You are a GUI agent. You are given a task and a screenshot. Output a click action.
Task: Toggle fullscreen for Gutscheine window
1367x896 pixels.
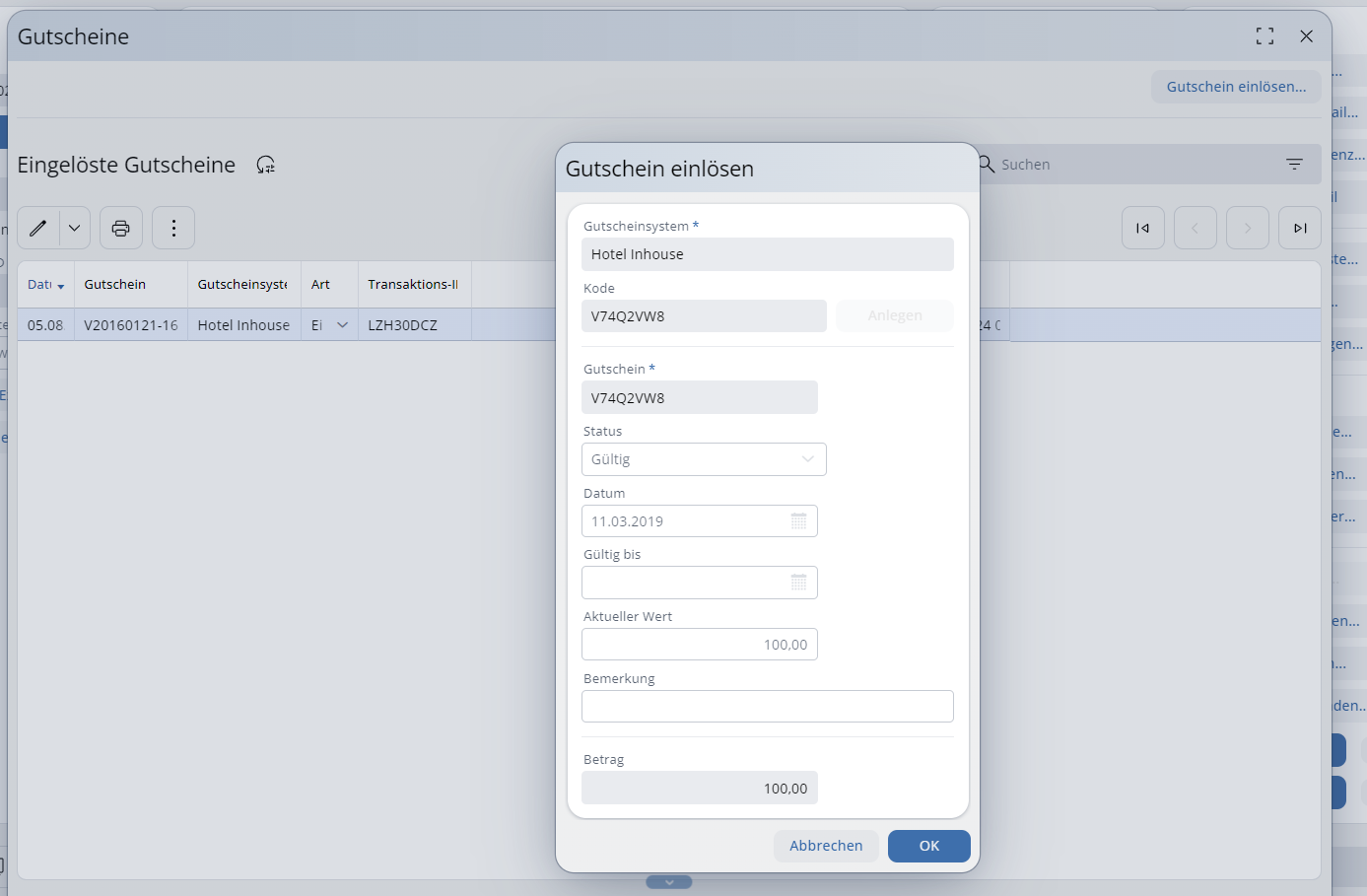tap(1264, 36)
